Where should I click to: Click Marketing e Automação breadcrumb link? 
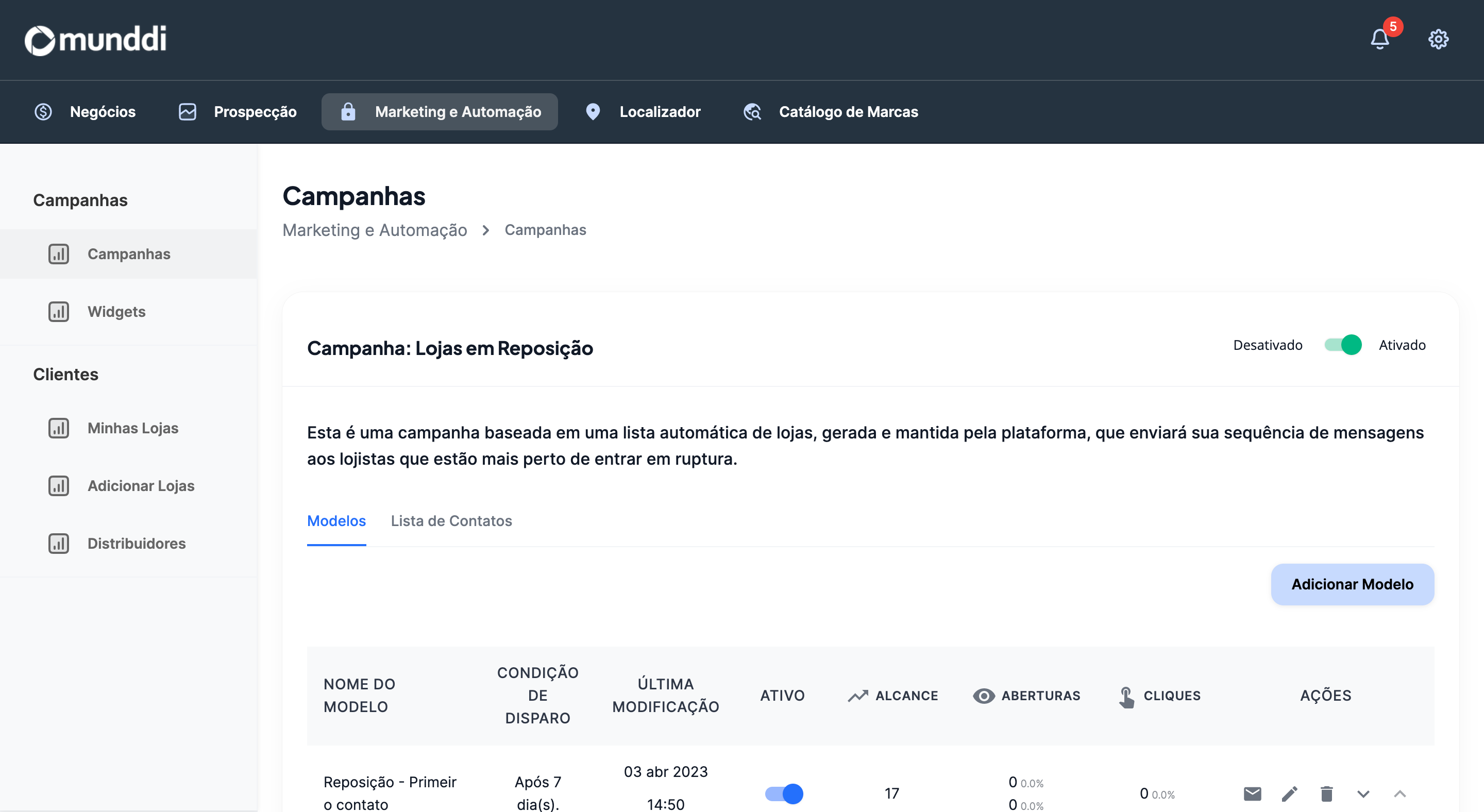point(375,230)
